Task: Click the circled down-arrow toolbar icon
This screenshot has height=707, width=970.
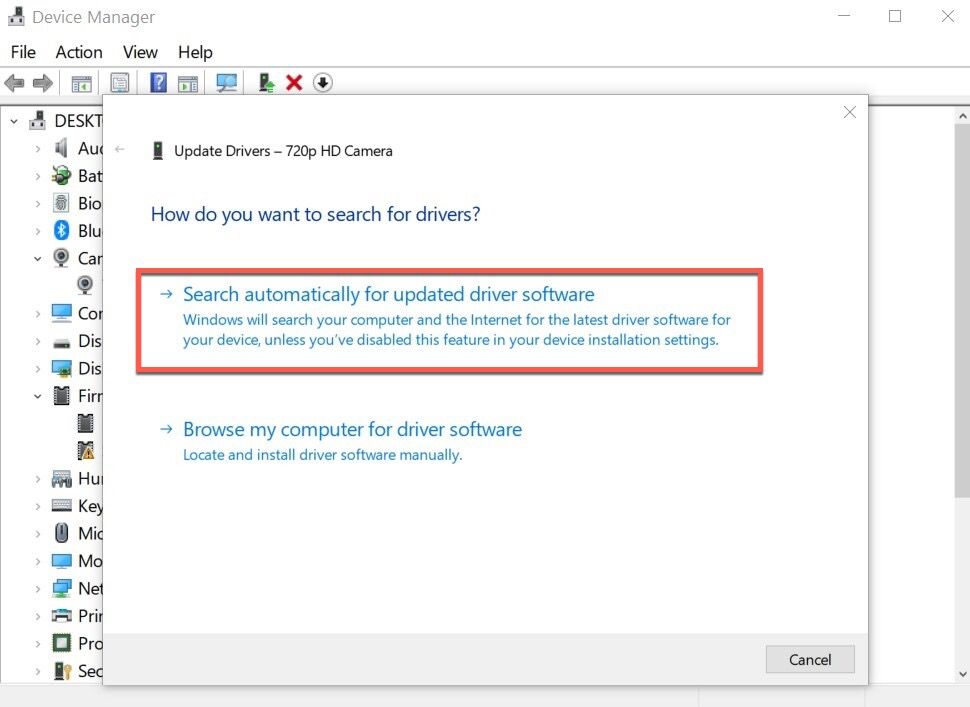Action: click(322, 83)
